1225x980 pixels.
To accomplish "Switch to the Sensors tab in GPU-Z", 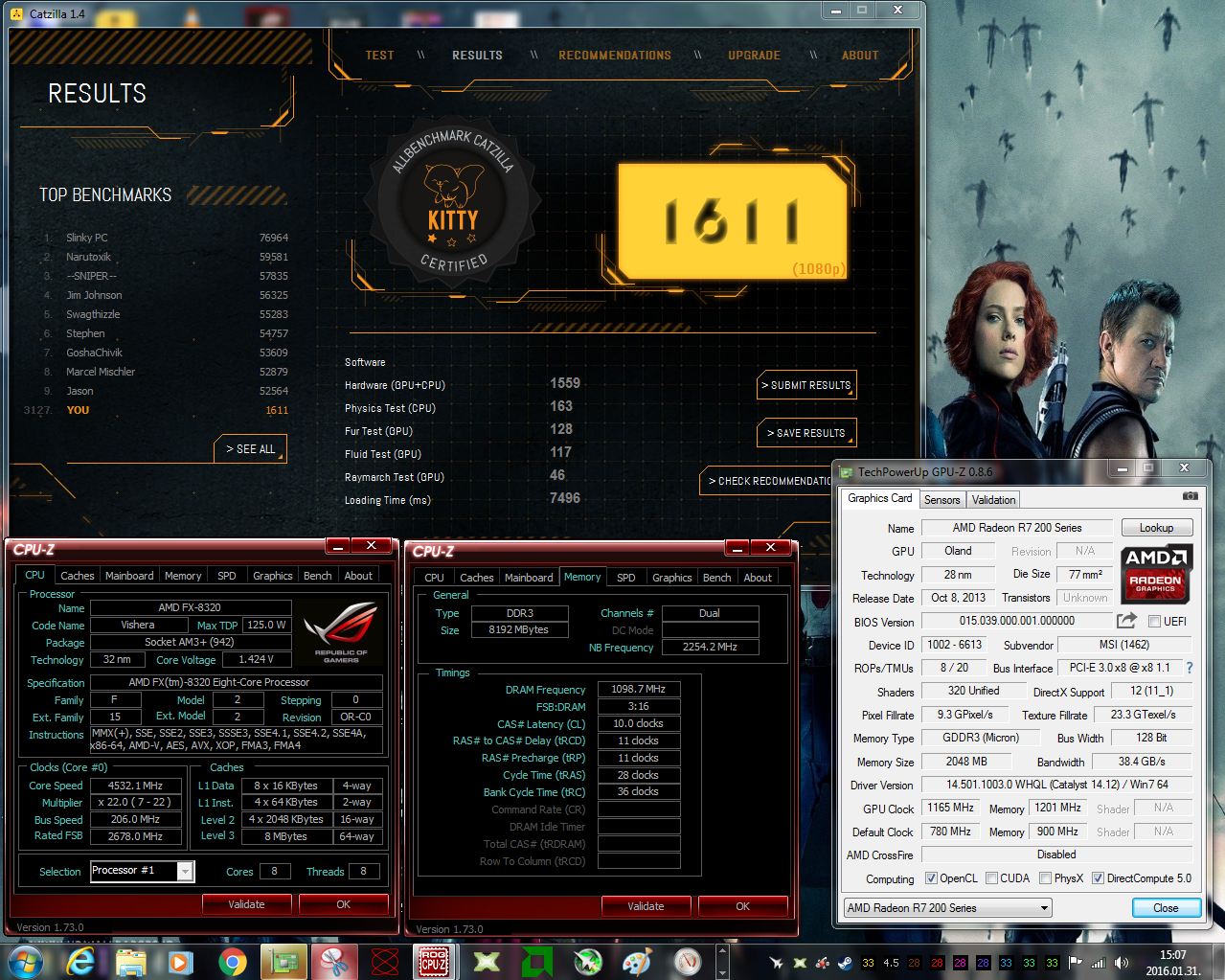I will tap(941, 499).
